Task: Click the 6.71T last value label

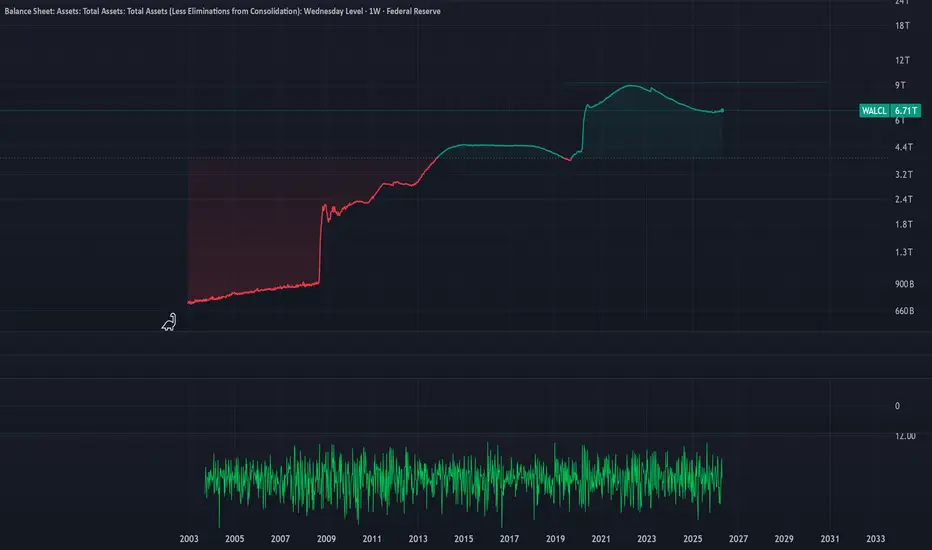Action: [905, 111]
